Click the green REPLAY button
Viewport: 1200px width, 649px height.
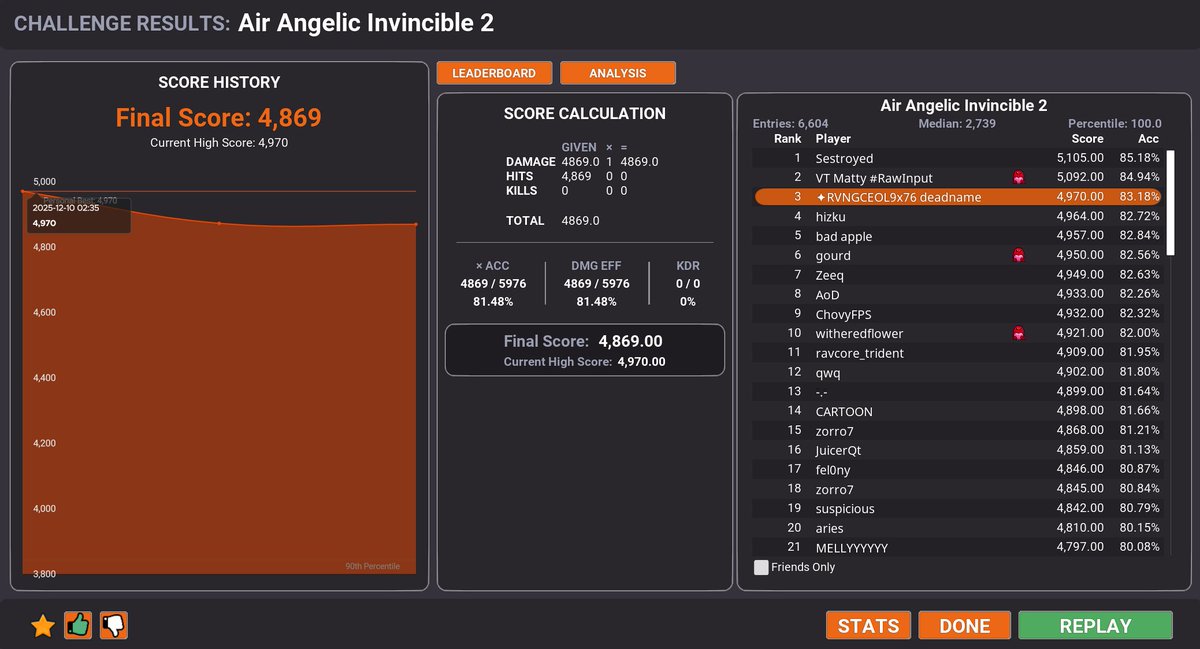click(x=1095, y=626)
